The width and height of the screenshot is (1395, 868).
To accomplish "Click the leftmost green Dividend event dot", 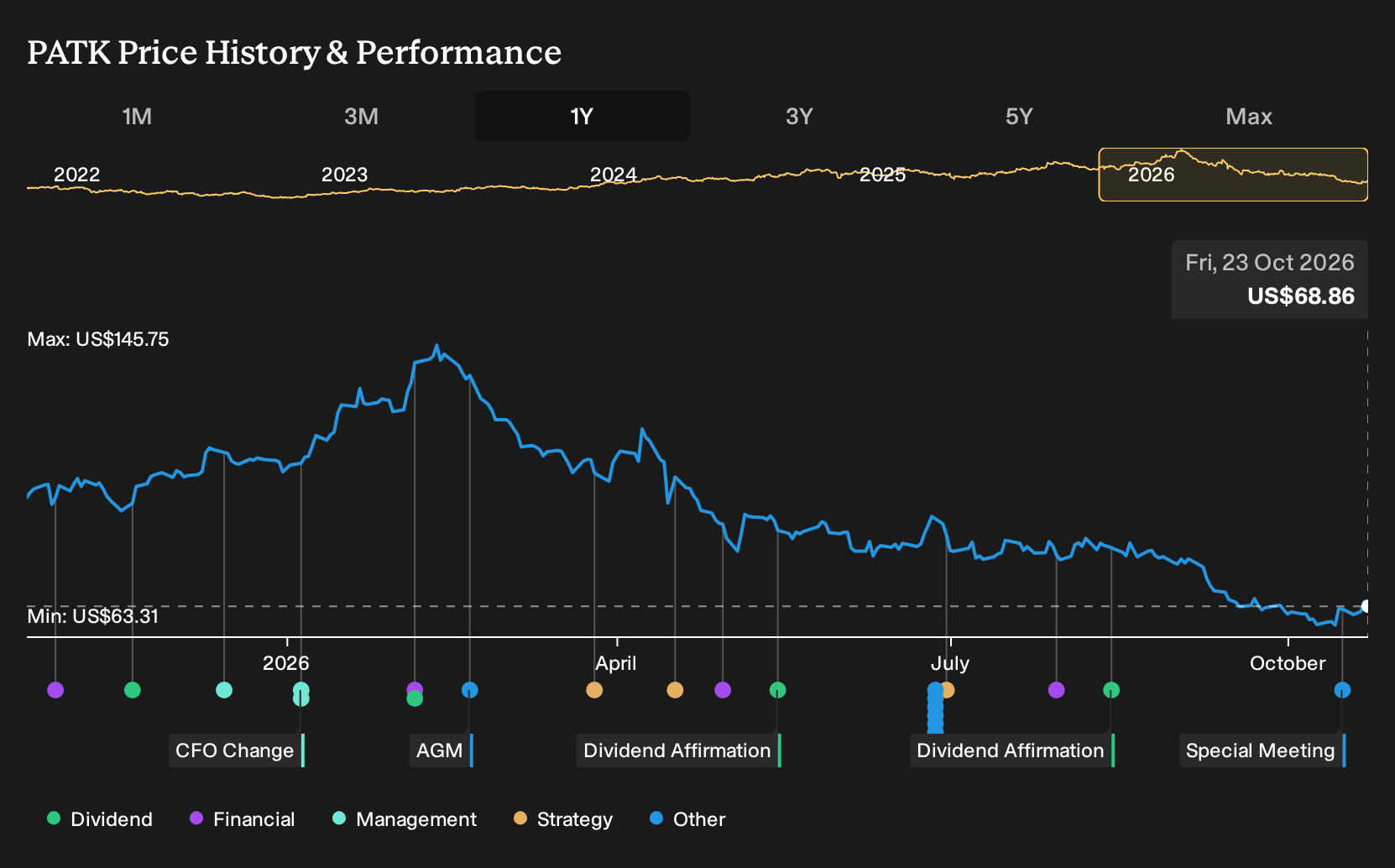I will (x=132, y=690).
